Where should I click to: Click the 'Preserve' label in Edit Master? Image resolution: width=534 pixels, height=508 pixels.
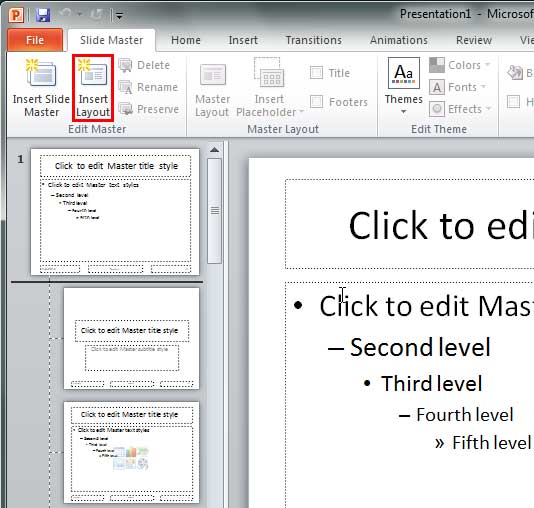tap(158, 109)
